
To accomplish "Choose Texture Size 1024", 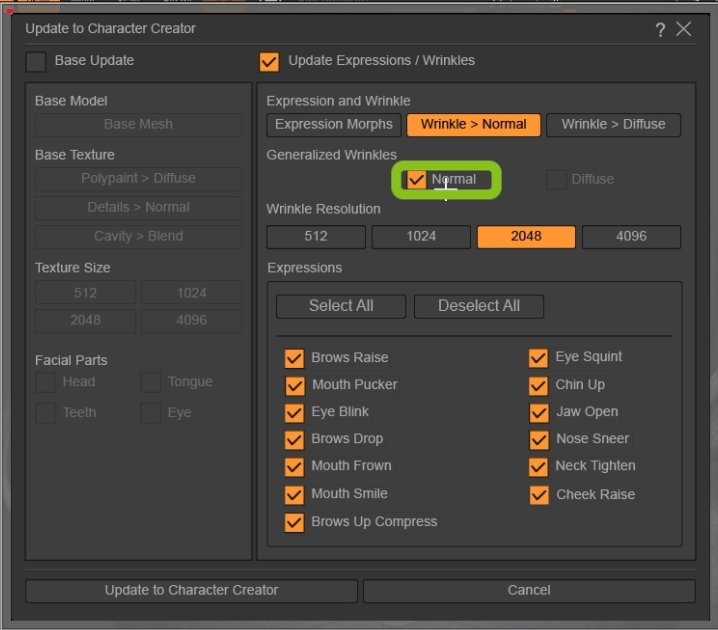I will pyautogui.click(x=191, y=293).
